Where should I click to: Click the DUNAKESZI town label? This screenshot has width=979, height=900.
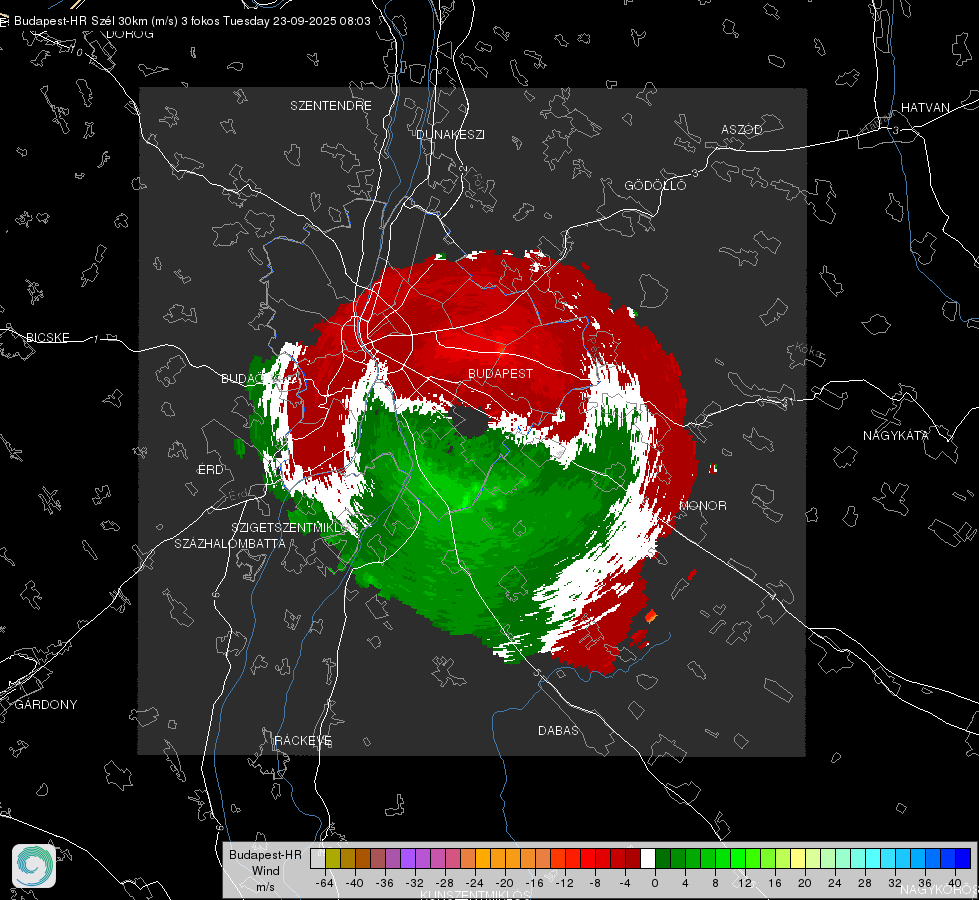(450, 135)
